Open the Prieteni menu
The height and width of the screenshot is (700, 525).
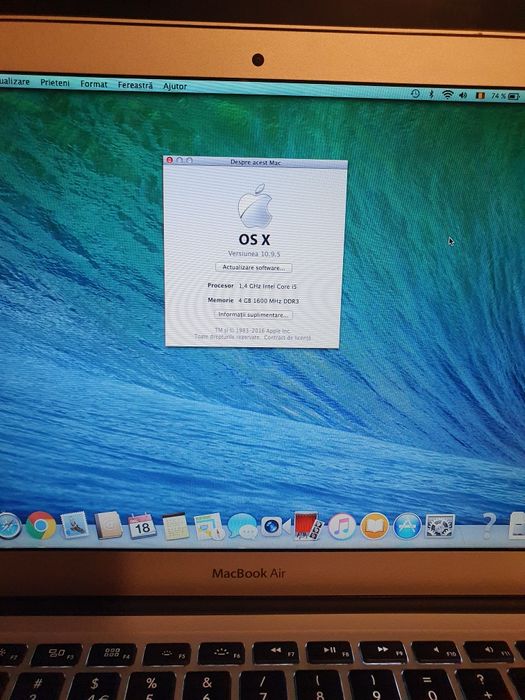point(55,83)
